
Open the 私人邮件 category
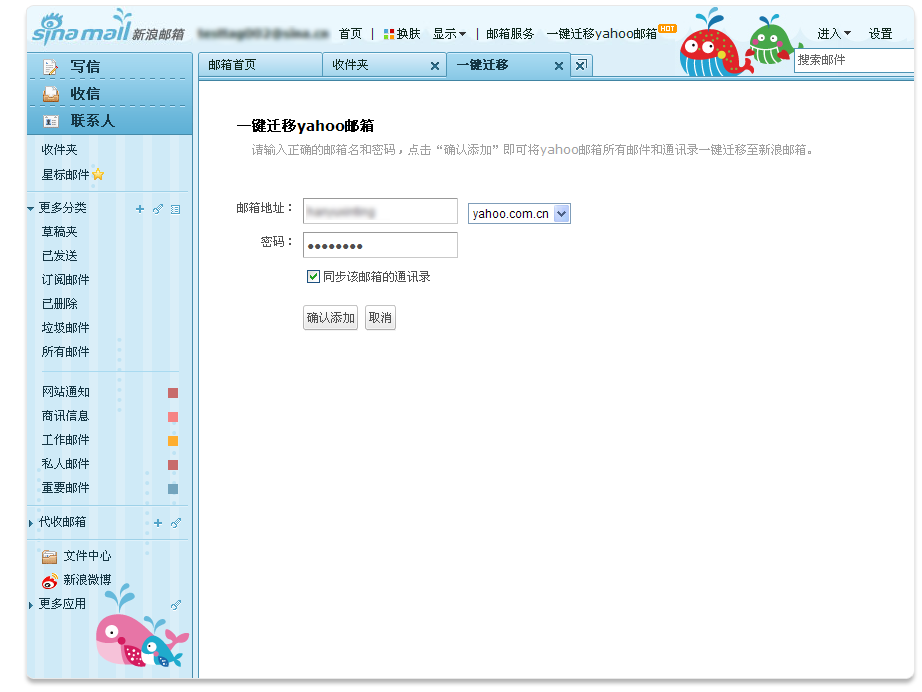(65, 464)
